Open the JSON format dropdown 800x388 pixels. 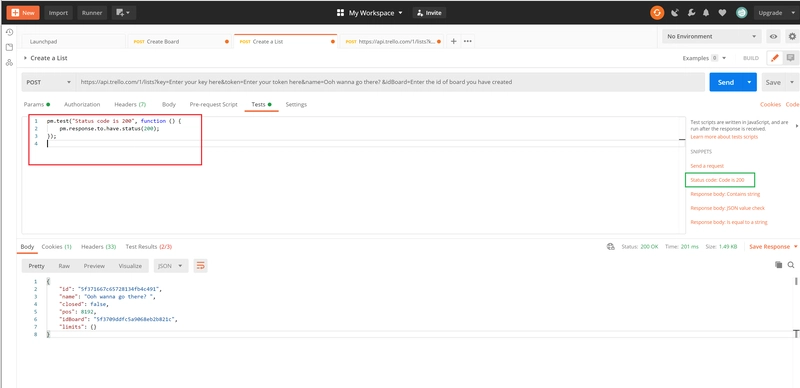(x=171, y=265)
